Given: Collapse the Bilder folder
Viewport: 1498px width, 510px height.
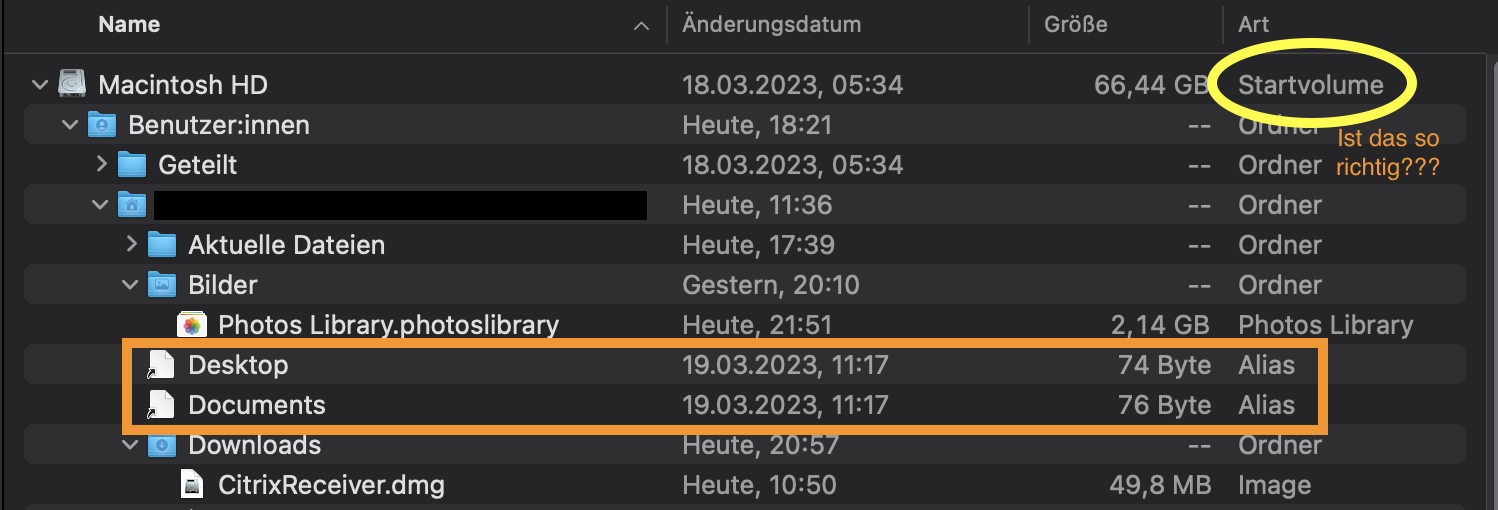Looking at the screenshot, I should [x=130, y=285].
